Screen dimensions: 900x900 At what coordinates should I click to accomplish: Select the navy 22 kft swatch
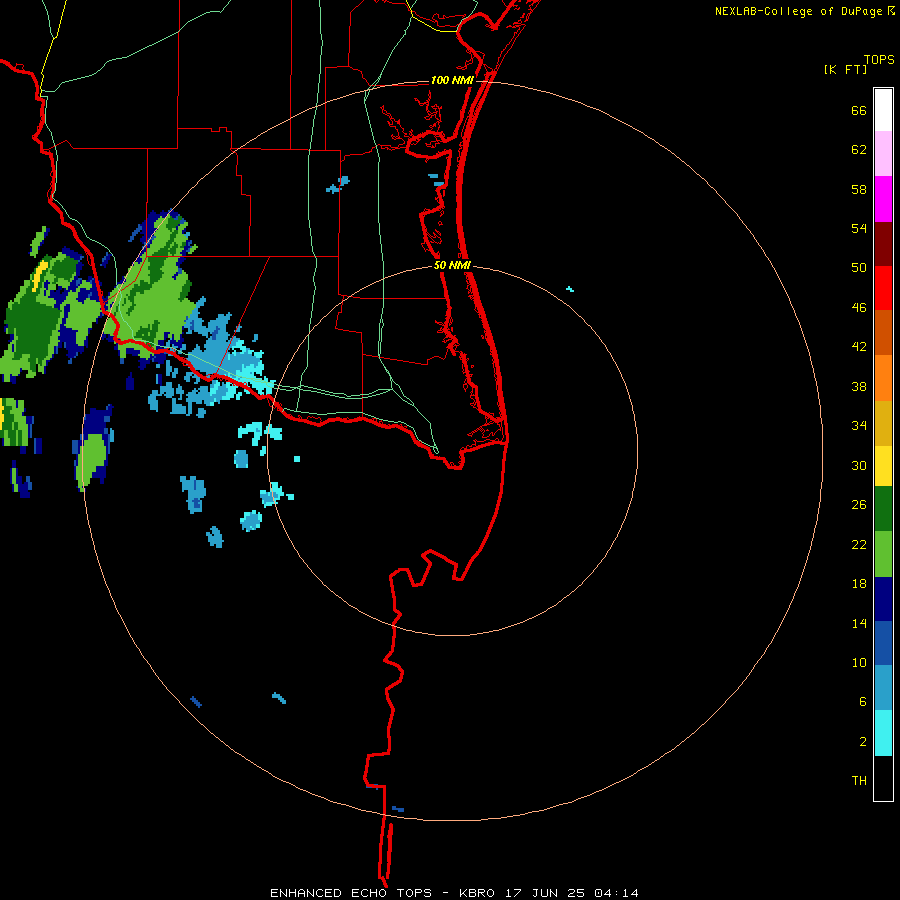pos(883,599)
